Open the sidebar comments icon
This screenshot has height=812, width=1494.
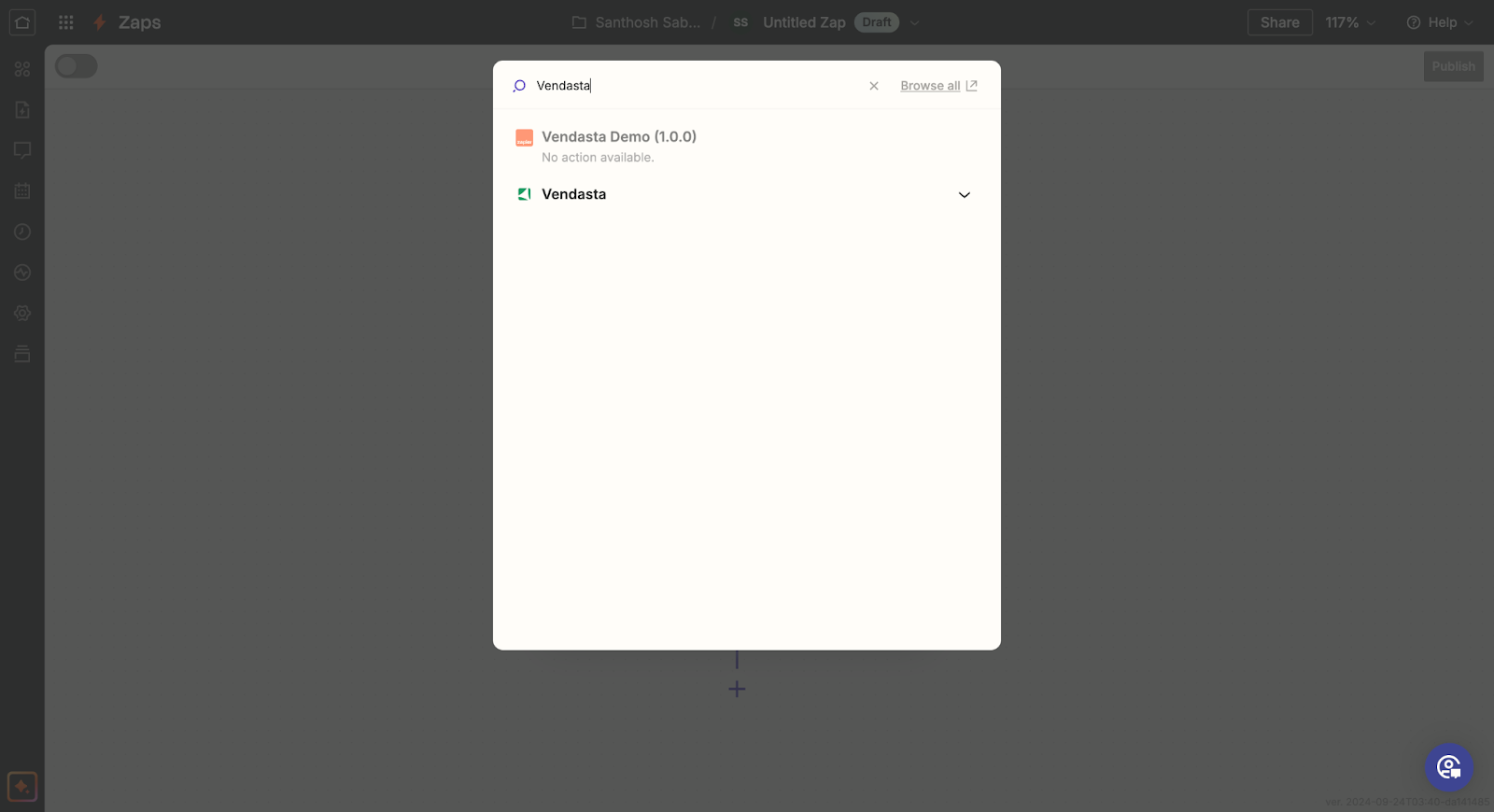point(22,150)
